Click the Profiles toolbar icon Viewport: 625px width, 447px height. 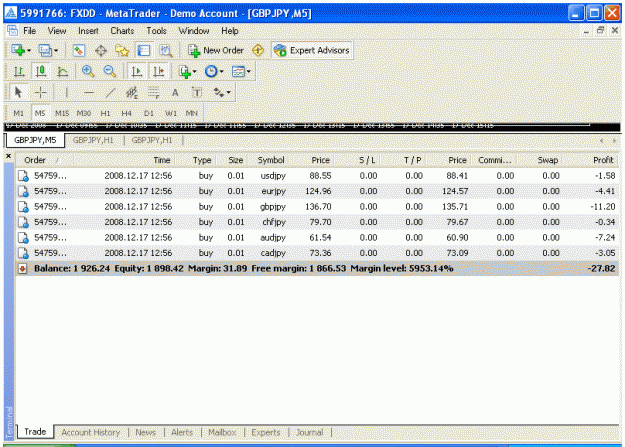click(45, 51)
